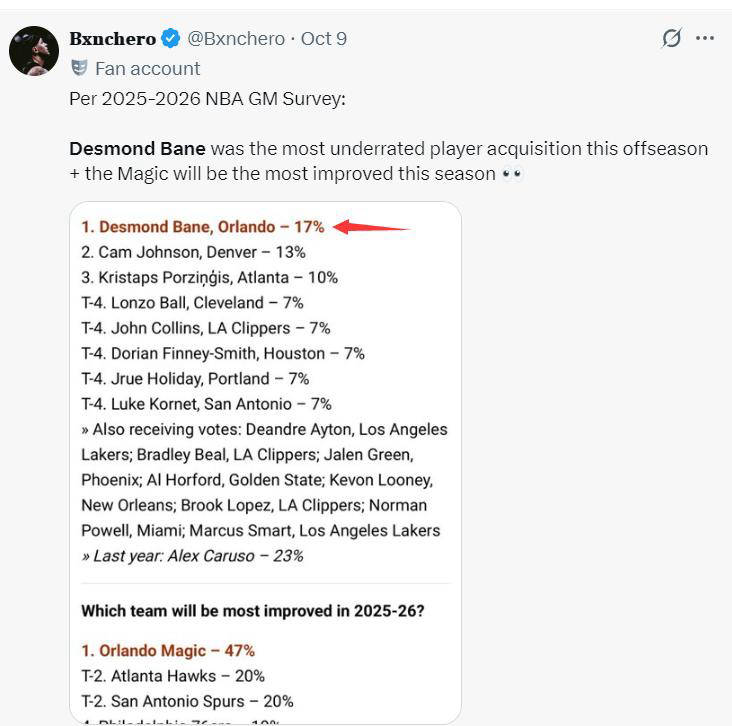732x726 pixels.
Task: Open the attached survey image at the Also receiving votes paragraph
Action: [264, 480]
